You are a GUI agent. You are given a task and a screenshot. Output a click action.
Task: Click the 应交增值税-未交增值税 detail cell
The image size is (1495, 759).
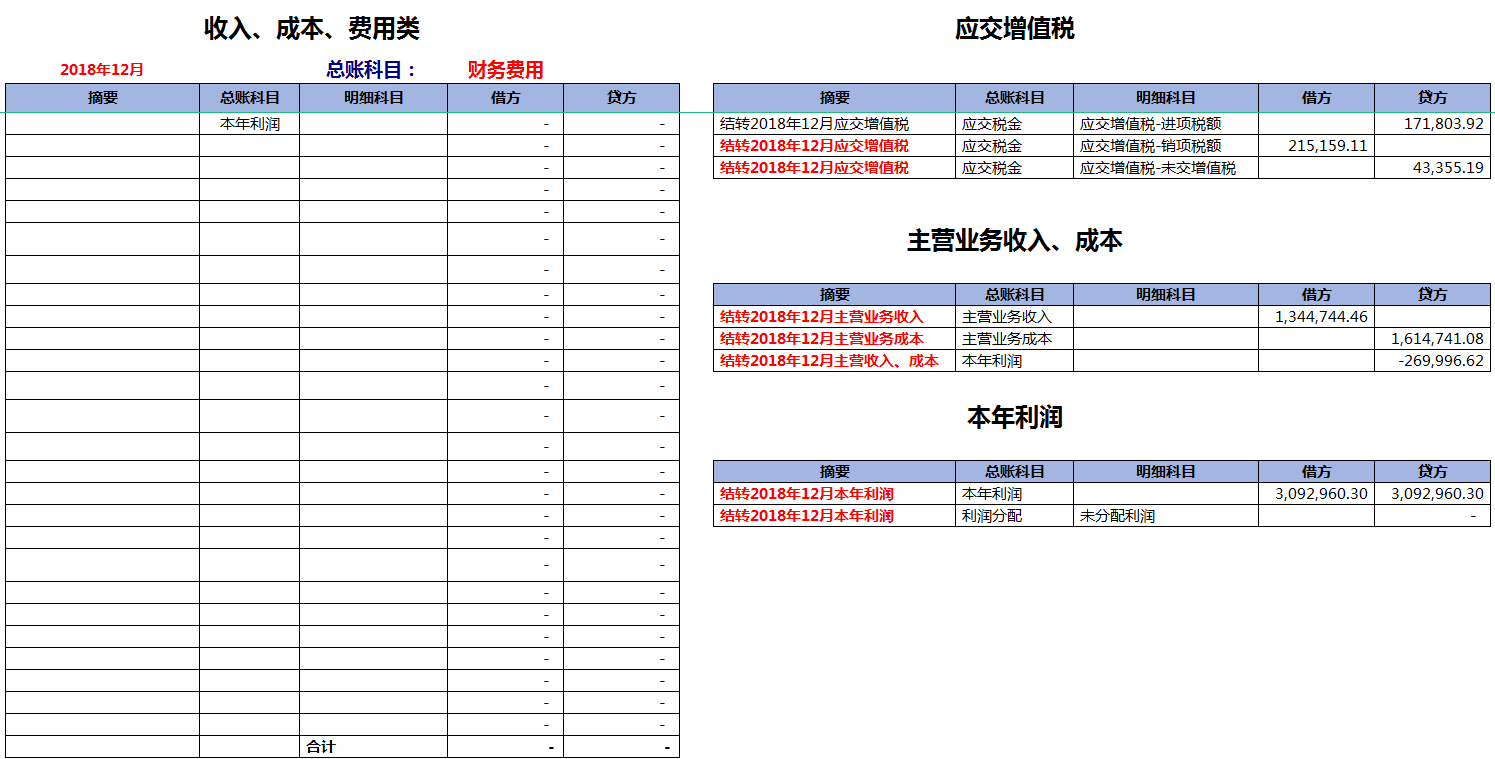point(1164,168)
